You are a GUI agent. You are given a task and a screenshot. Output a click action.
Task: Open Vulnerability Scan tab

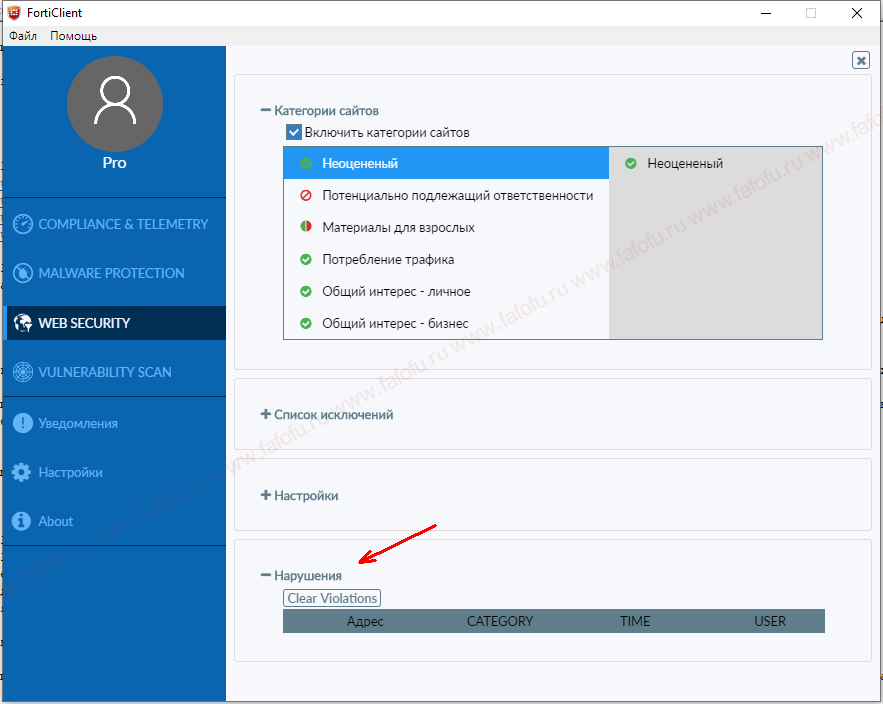[x=114, y=372]
